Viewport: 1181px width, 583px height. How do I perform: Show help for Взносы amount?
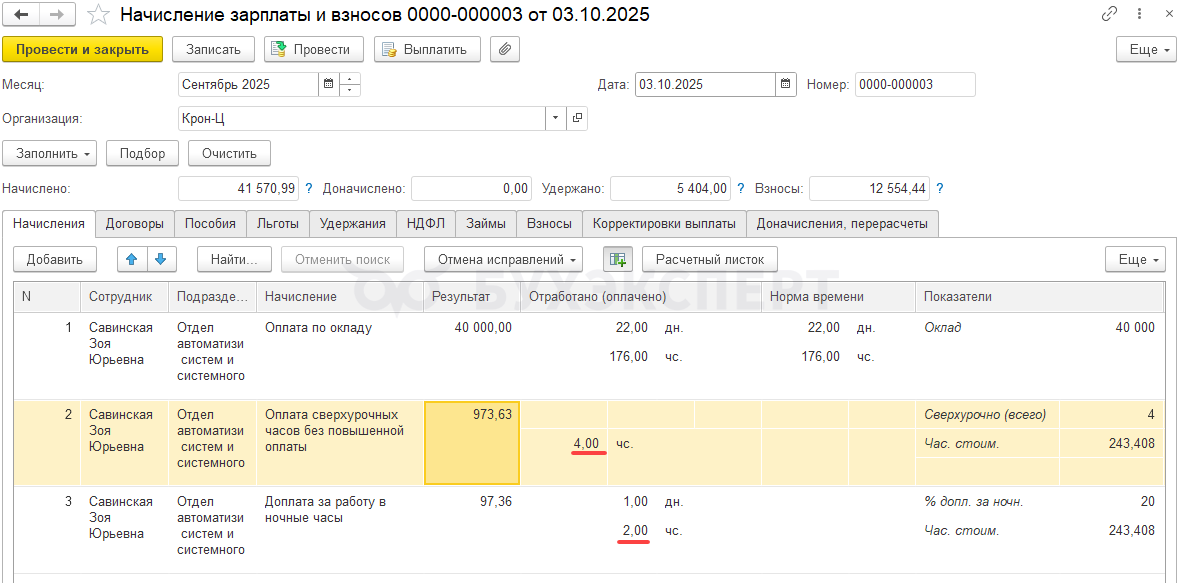939,188
